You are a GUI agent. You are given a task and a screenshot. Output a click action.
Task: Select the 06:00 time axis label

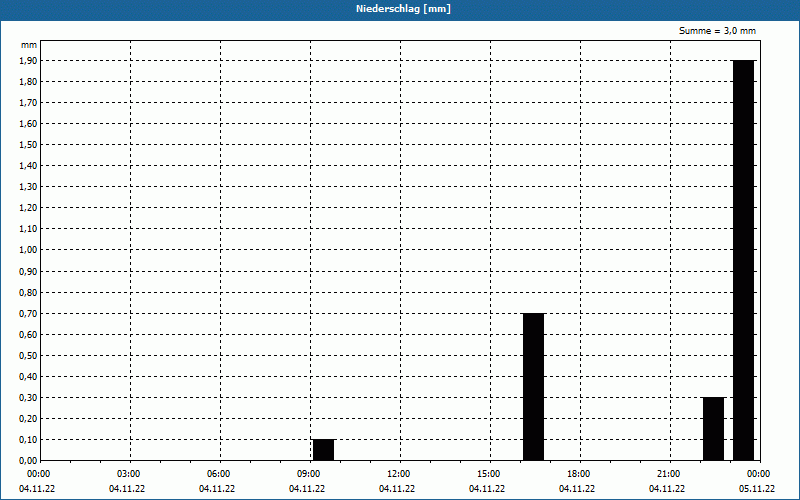pos(218,474)
